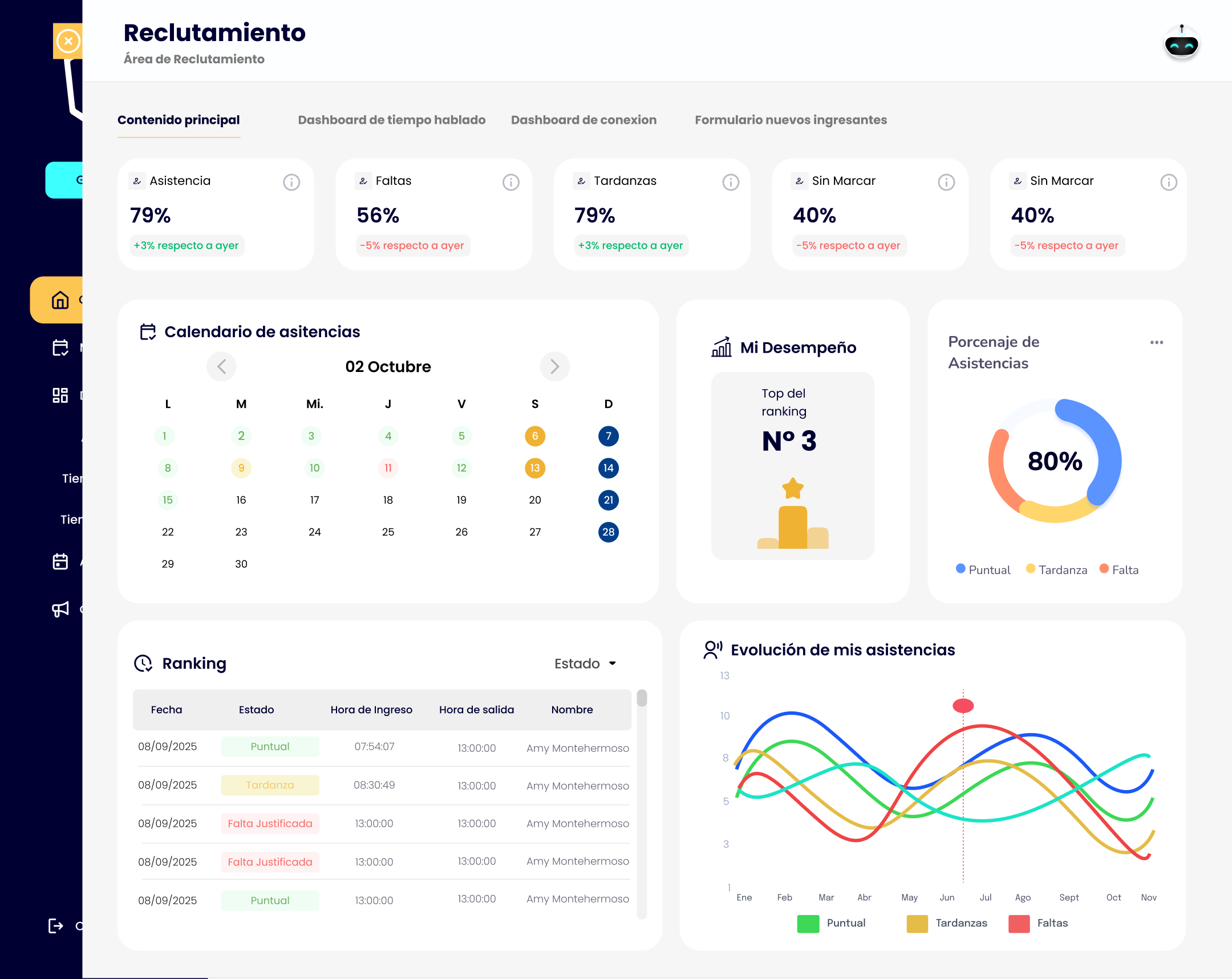Select day 9 in the calendar
Screen dimensions: 1232x979
point(241,468)
